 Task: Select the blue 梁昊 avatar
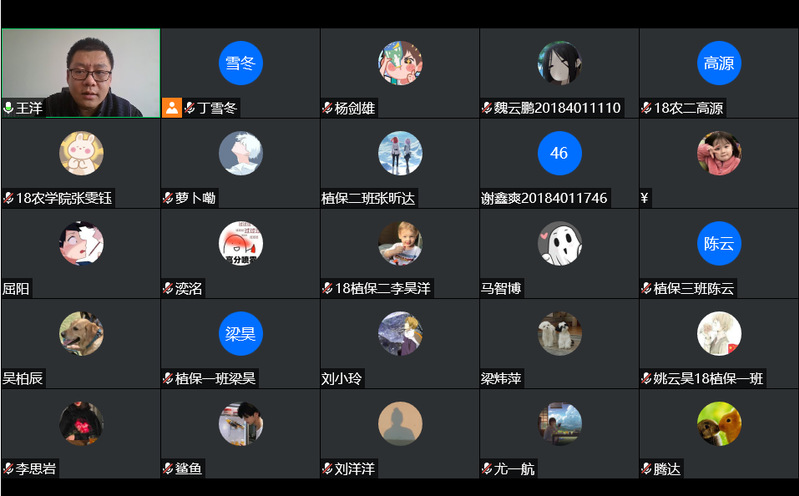click(241, 333)
